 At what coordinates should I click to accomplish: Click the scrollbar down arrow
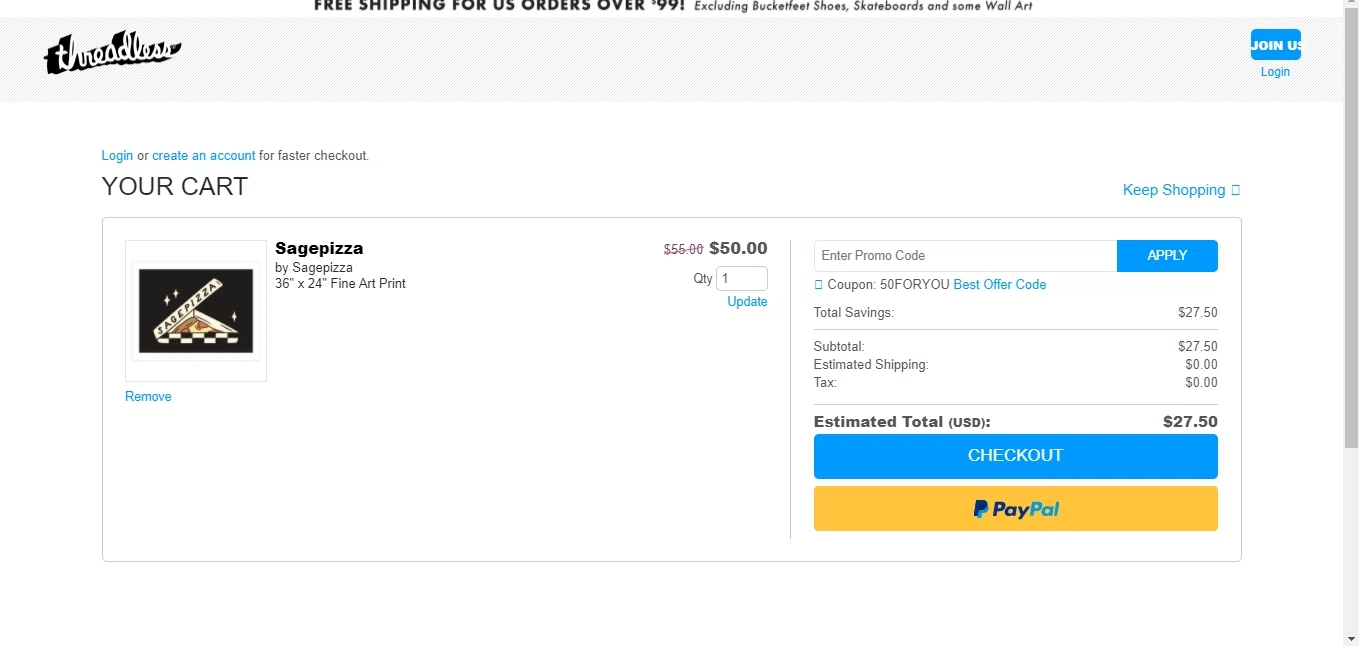pos(1351,638)
